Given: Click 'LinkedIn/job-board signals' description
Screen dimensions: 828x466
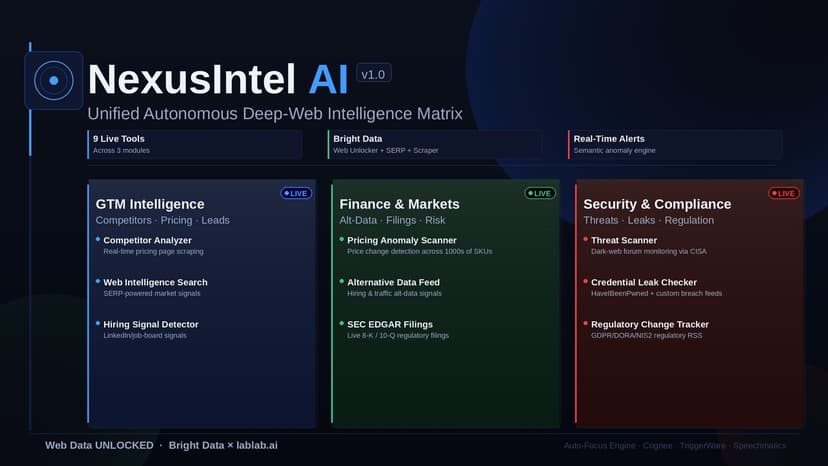Looking at the screenshot, I should (x=145, y=335).
